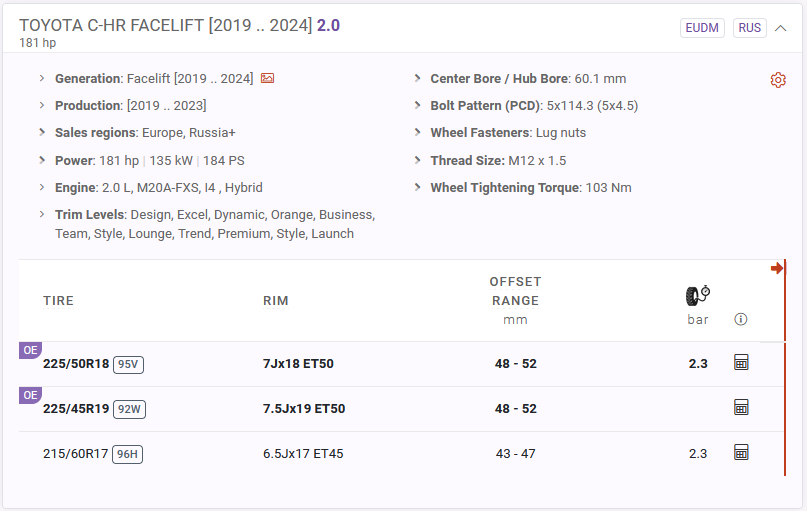Expand the Wheel Fasteners chevron
The height and width of the screenshot is (511, 807).
click(417, 132)
